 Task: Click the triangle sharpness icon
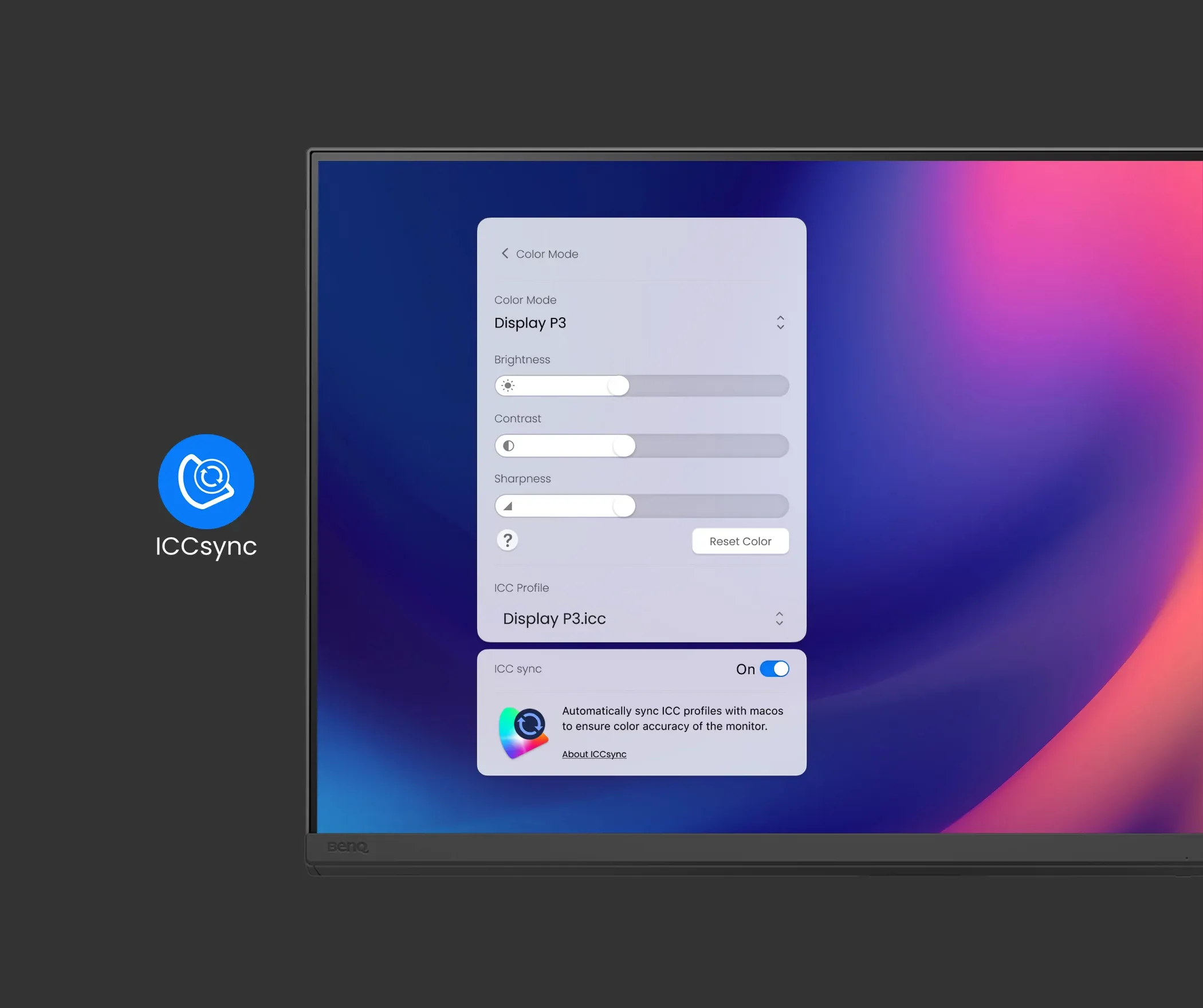click(508, 506)
